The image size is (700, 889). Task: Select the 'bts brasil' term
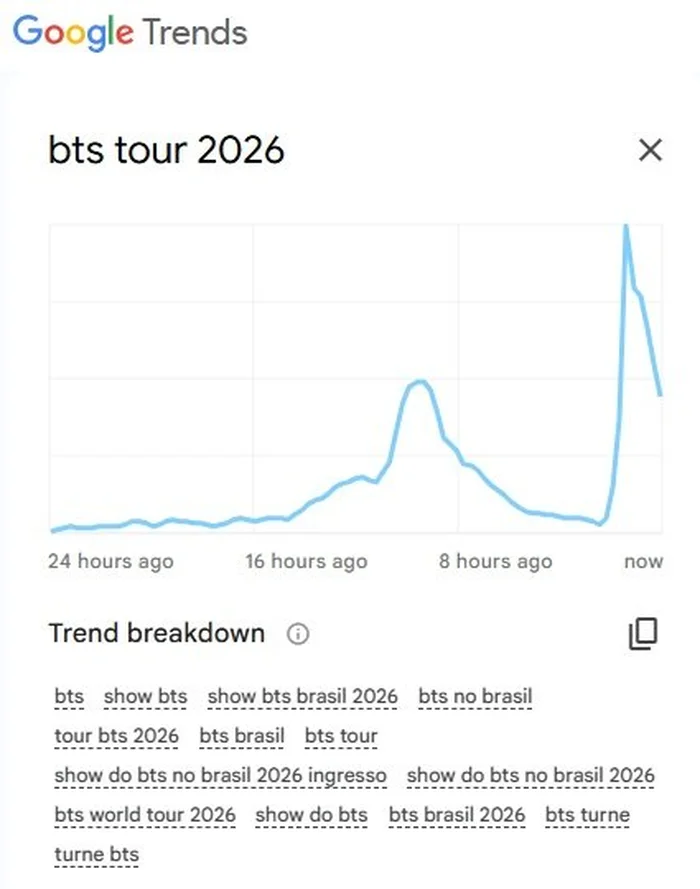[240, 735]
